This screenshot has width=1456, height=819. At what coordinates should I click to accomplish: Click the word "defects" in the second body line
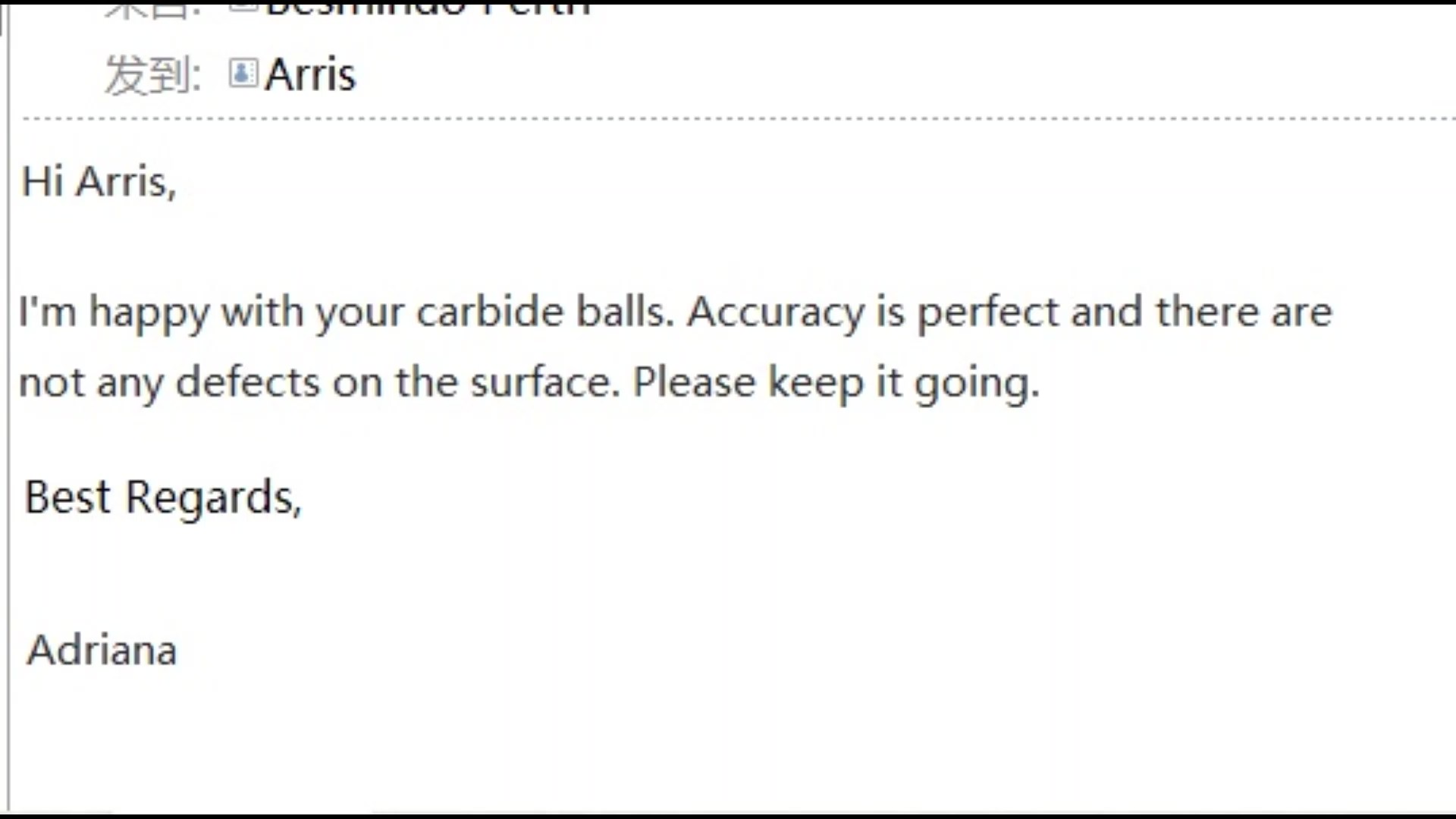click(x=247, y=381)
